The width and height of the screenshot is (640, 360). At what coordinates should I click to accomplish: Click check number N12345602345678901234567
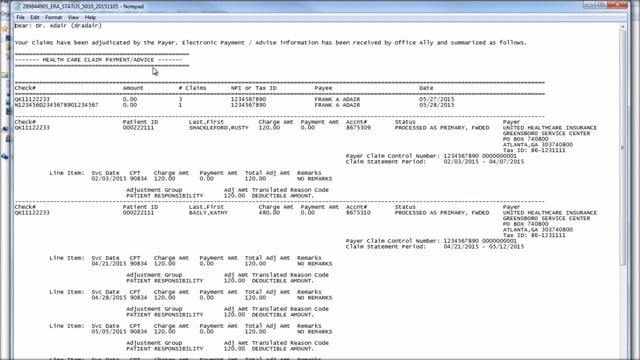click(56, 105)
